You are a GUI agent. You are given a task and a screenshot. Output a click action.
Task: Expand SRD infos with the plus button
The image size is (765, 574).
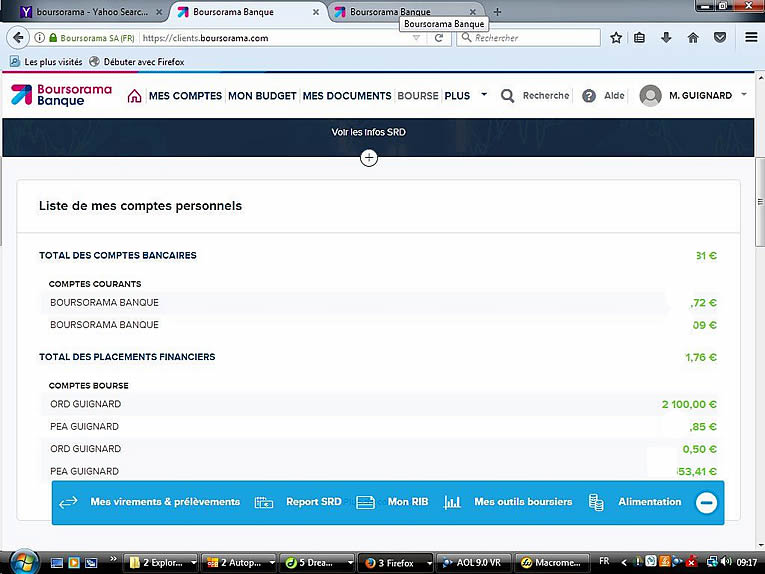(x=369, y=158)
